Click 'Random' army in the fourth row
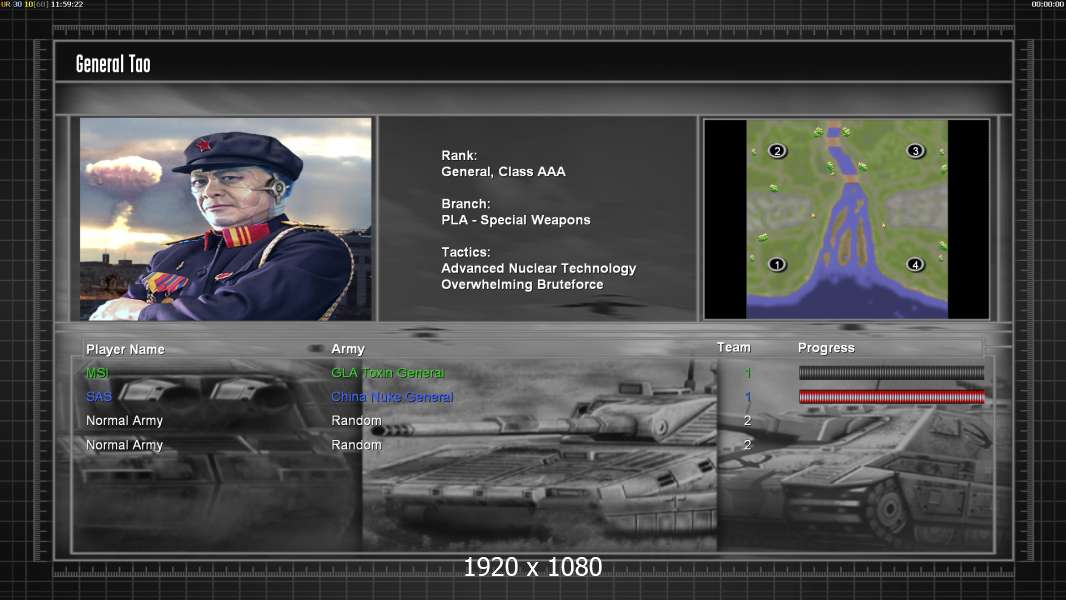1066x600 pixels. pyautogui.click(x=356, y=445)
